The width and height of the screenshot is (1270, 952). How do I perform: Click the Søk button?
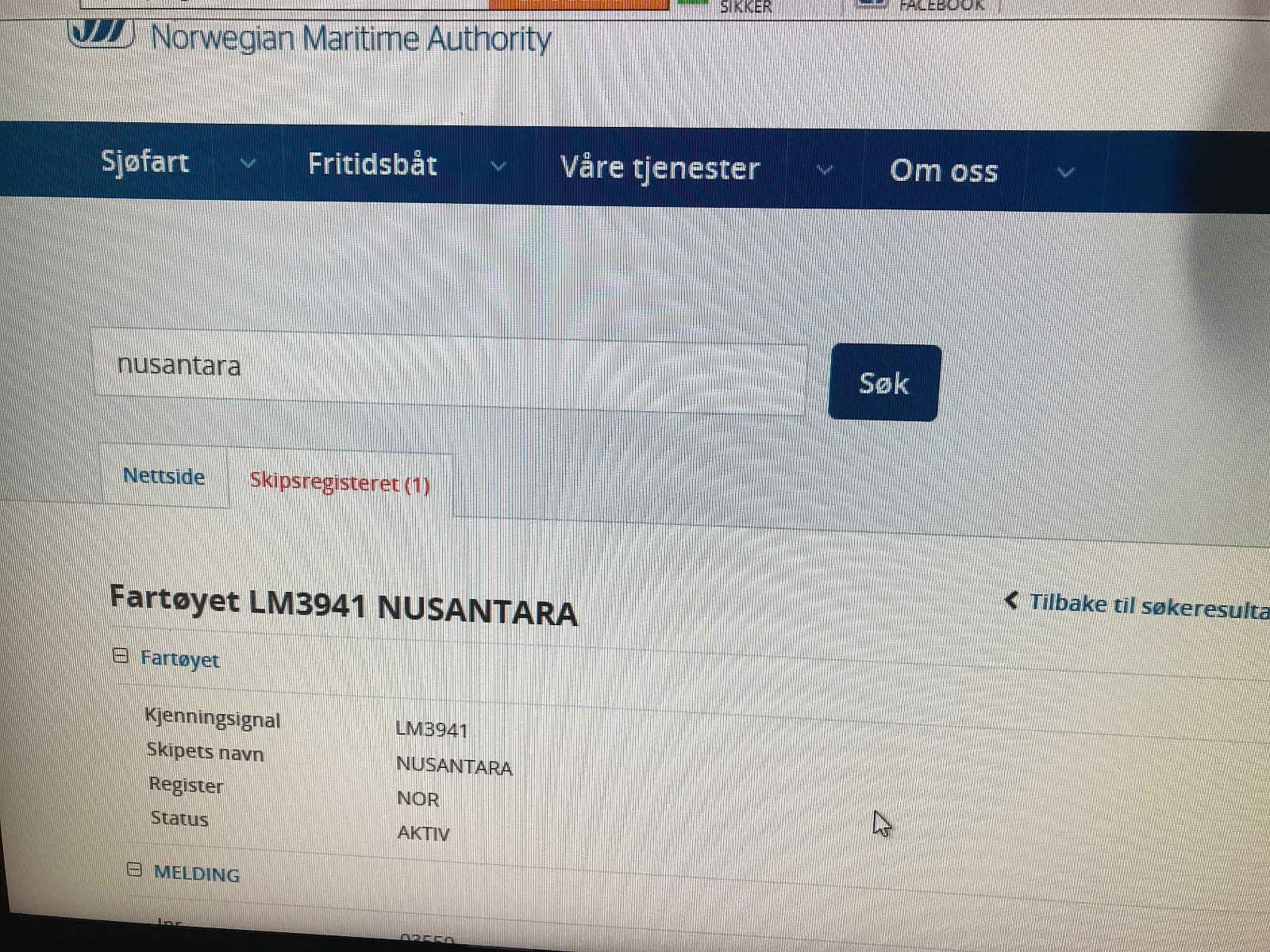[884, 383]
